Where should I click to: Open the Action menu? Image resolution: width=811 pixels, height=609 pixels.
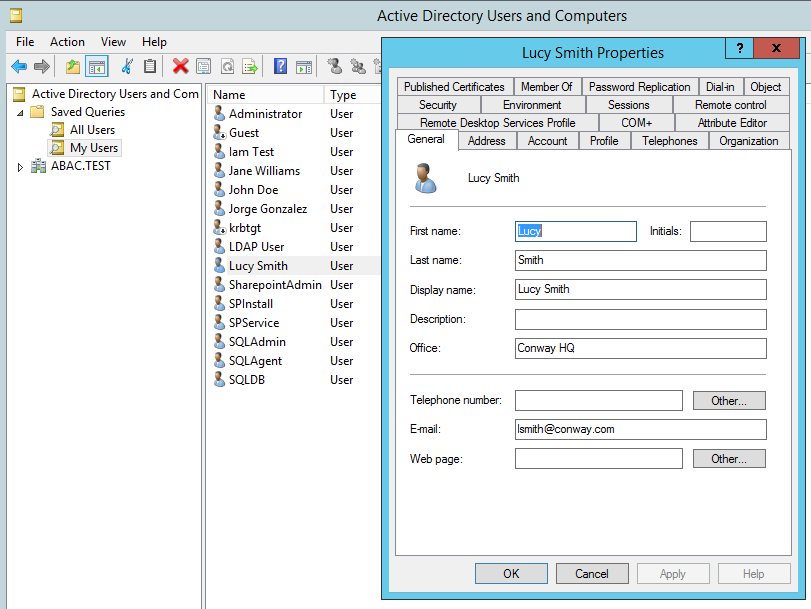pyautogui.click(x=67, y=42)
